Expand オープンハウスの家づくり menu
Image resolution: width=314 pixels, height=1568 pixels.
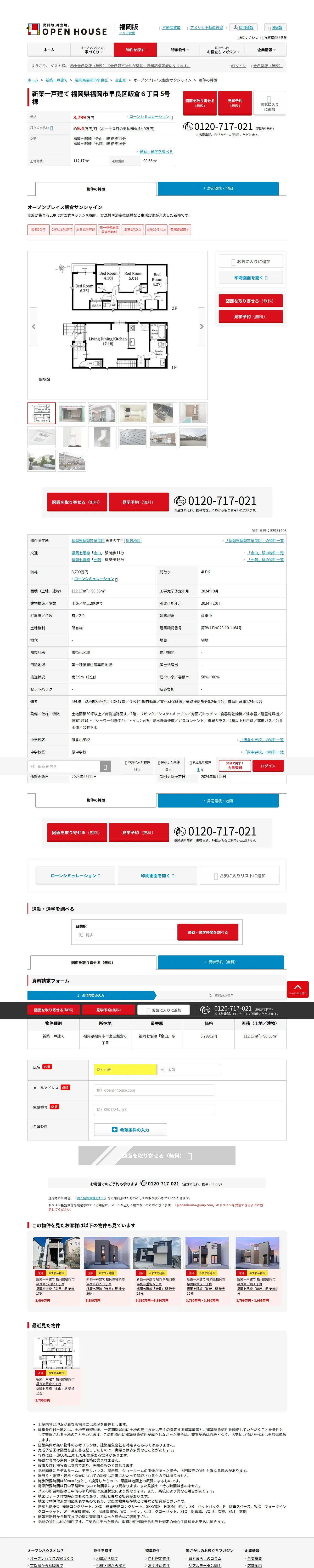tap(92, 50)
